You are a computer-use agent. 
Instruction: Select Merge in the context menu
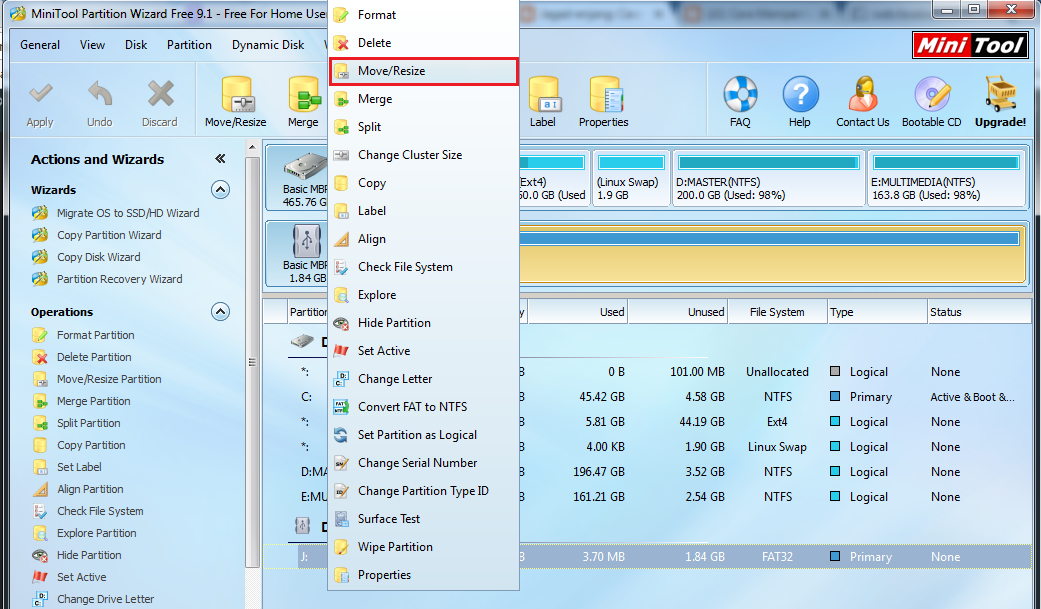tap(424, 99)
